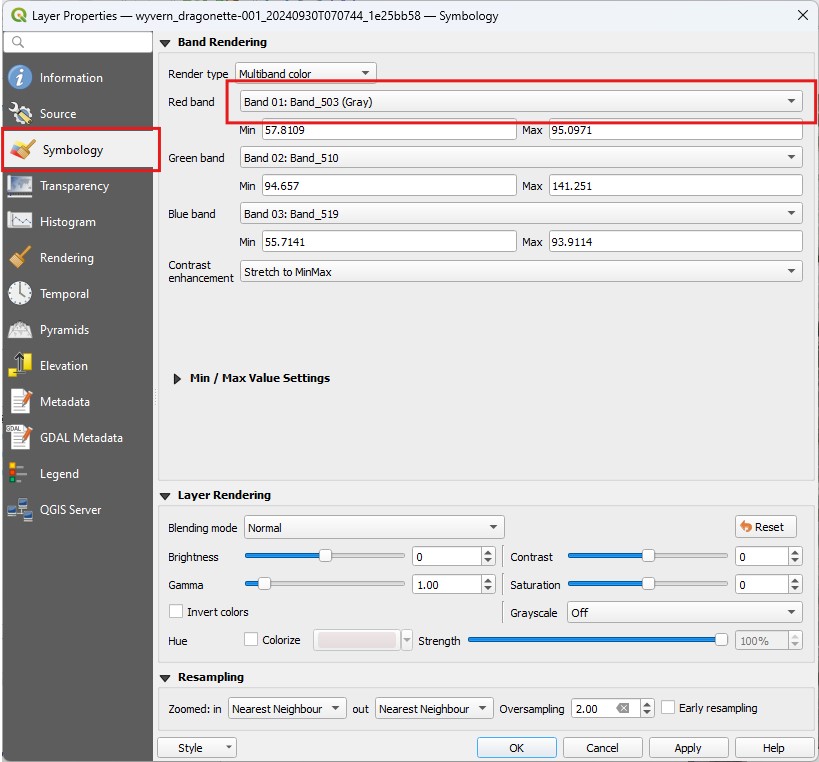Select the GDAL Metadata icon

click(x=20, y=438)
